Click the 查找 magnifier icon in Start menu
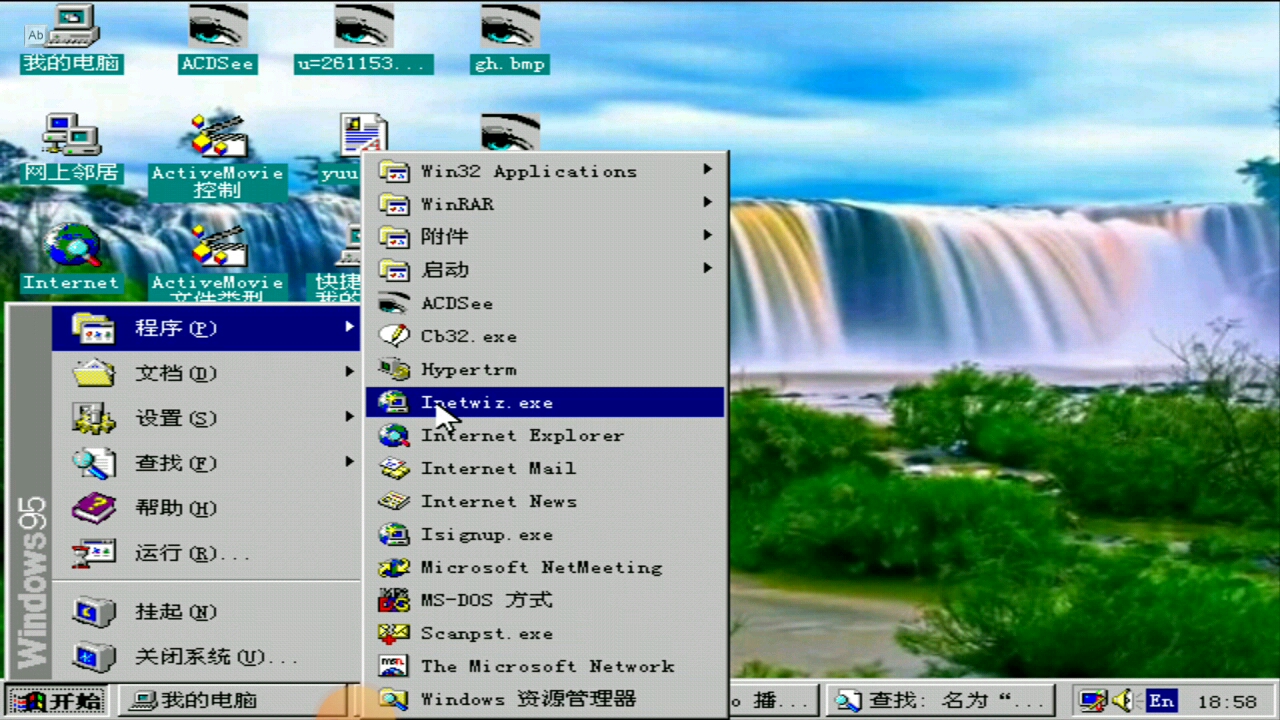The height and width of the screenshot is (720, 1280). (95, 462)
